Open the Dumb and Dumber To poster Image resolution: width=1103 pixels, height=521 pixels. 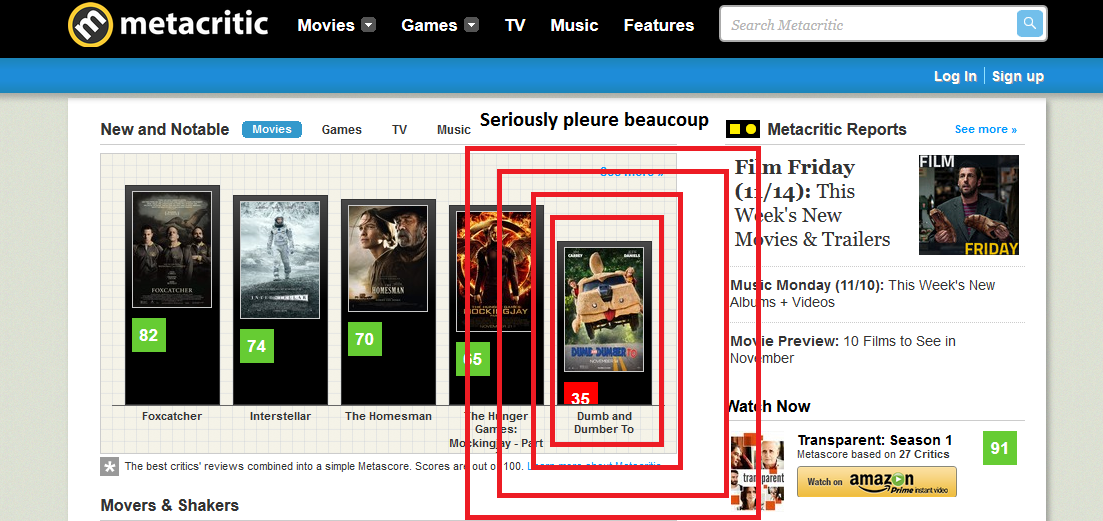tap(604, 308)
